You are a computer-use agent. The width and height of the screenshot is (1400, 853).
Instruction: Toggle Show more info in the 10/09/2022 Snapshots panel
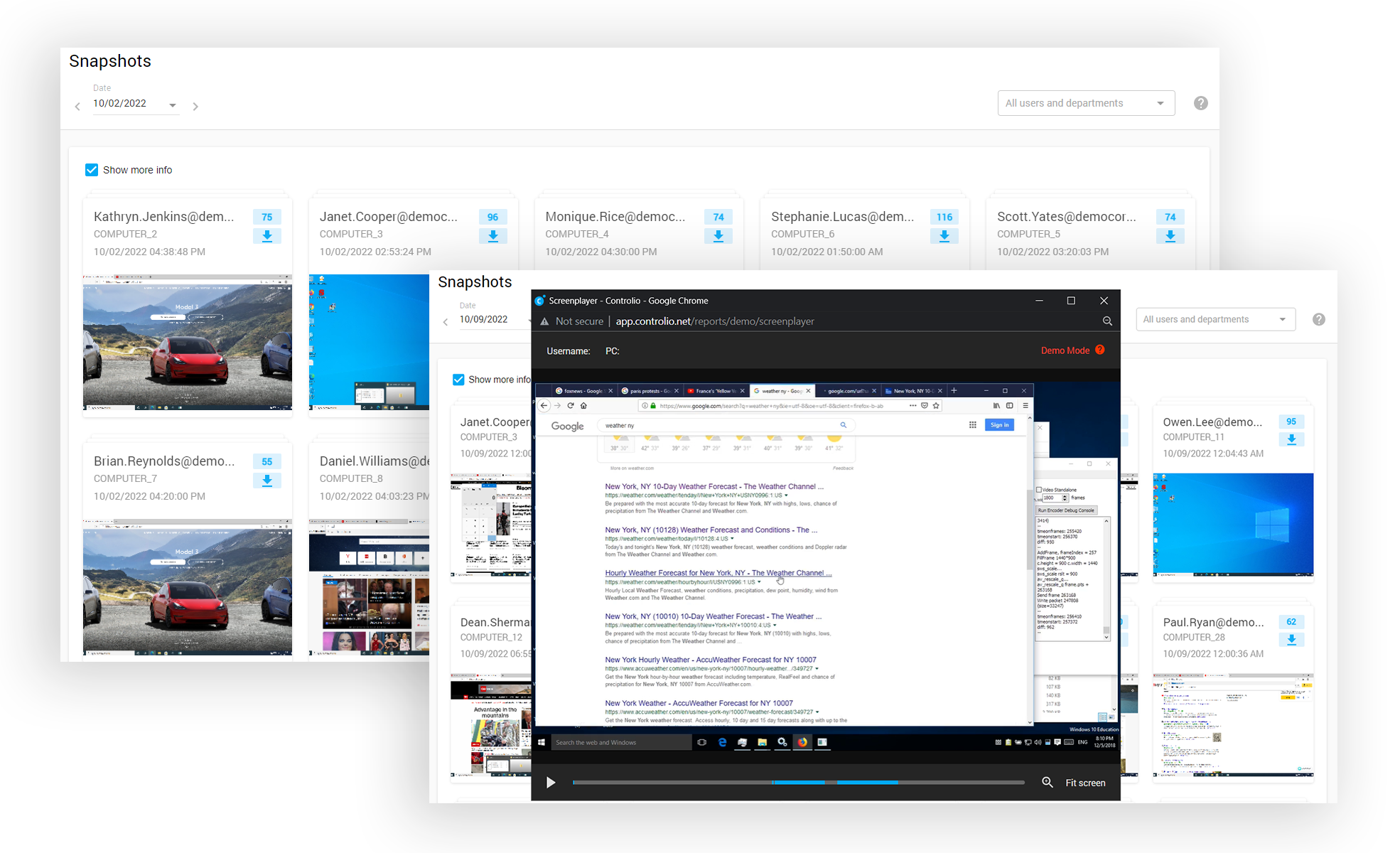pos(458,380)
